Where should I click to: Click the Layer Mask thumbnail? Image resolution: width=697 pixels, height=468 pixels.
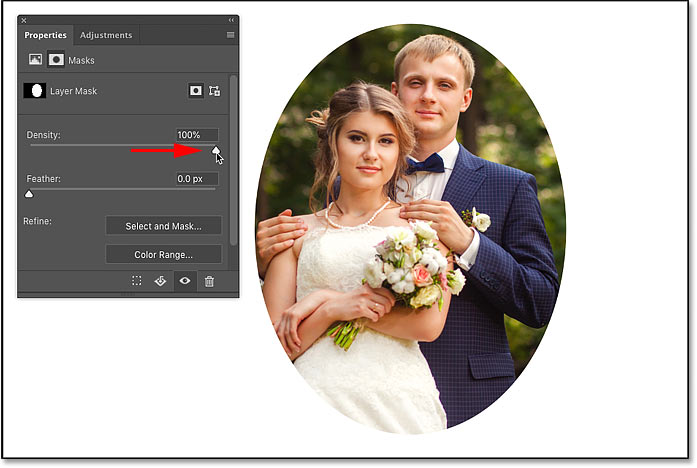point(35,90)
